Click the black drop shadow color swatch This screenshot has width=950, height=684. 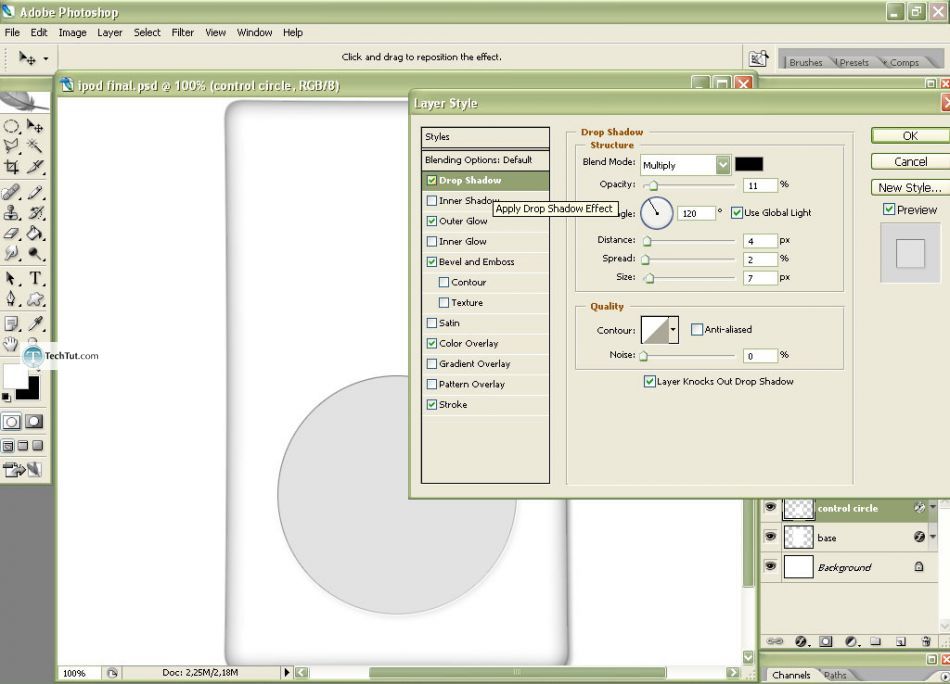pos(749,164)
